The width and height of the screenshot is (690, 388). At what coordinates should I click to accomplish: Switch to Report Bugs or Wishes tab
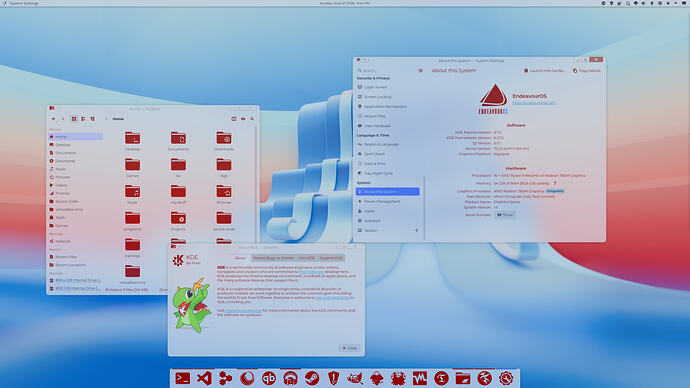tap(273, 258)
